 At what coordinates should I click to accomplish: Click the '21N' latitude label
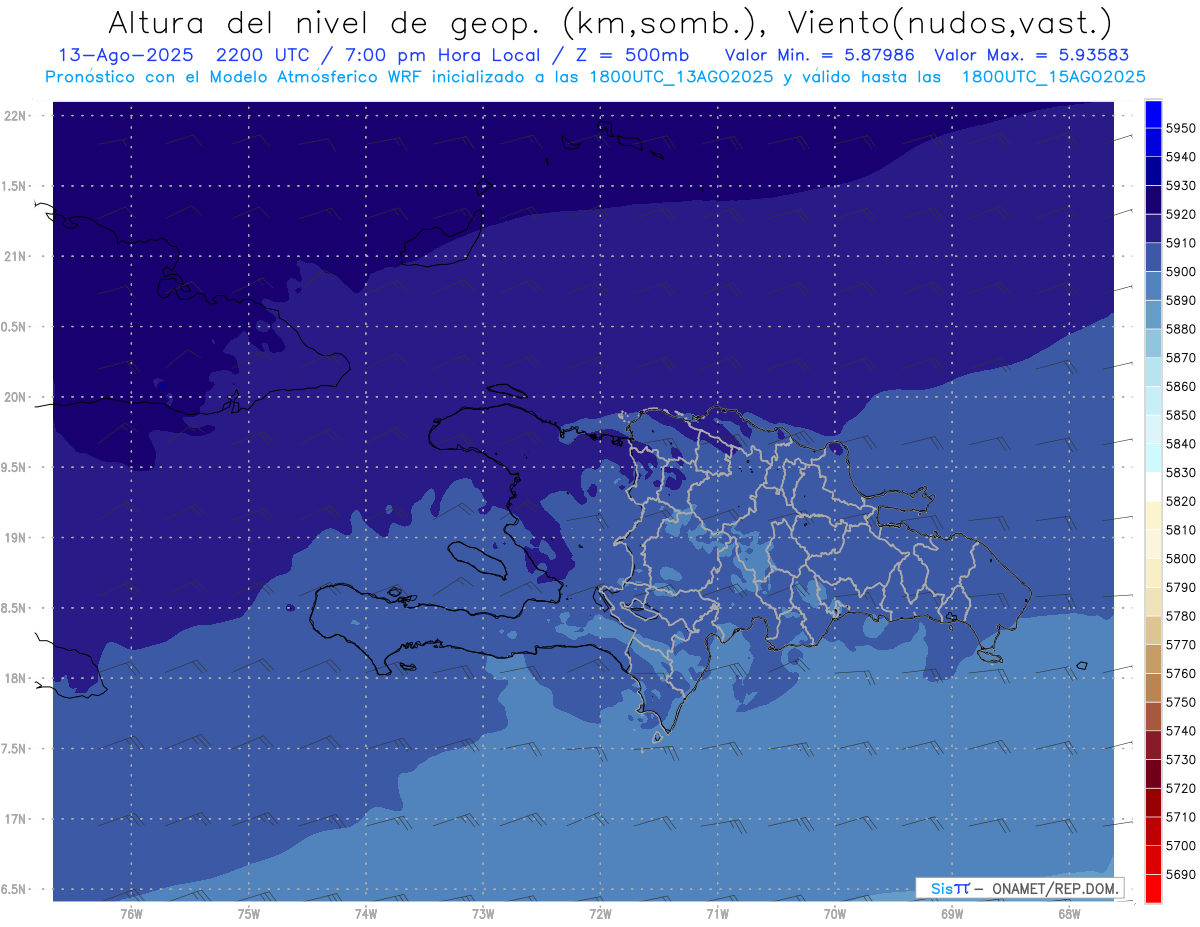tap(15, 256)
